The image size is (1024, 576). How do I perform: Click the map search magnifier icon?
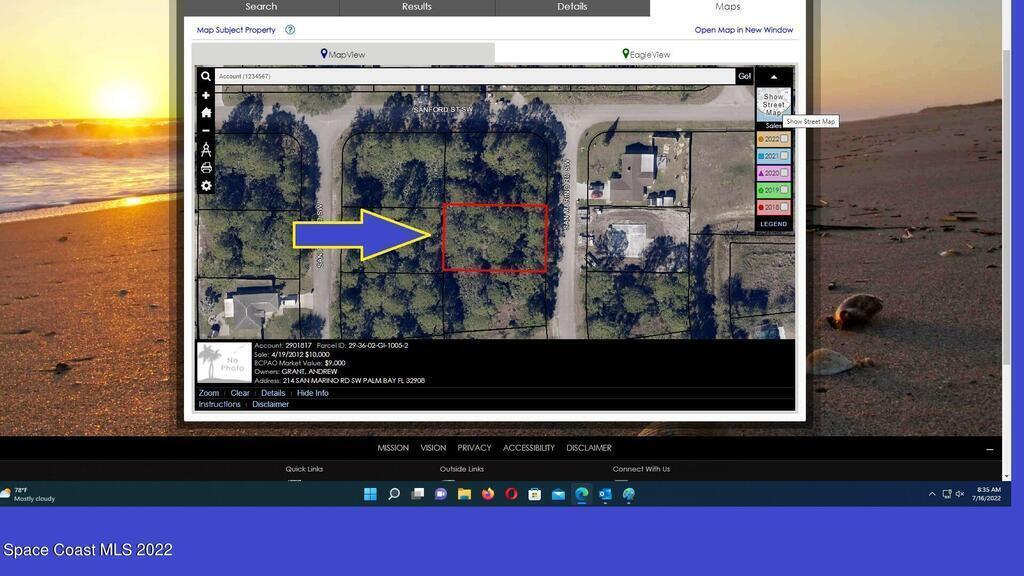coord(206,76)
